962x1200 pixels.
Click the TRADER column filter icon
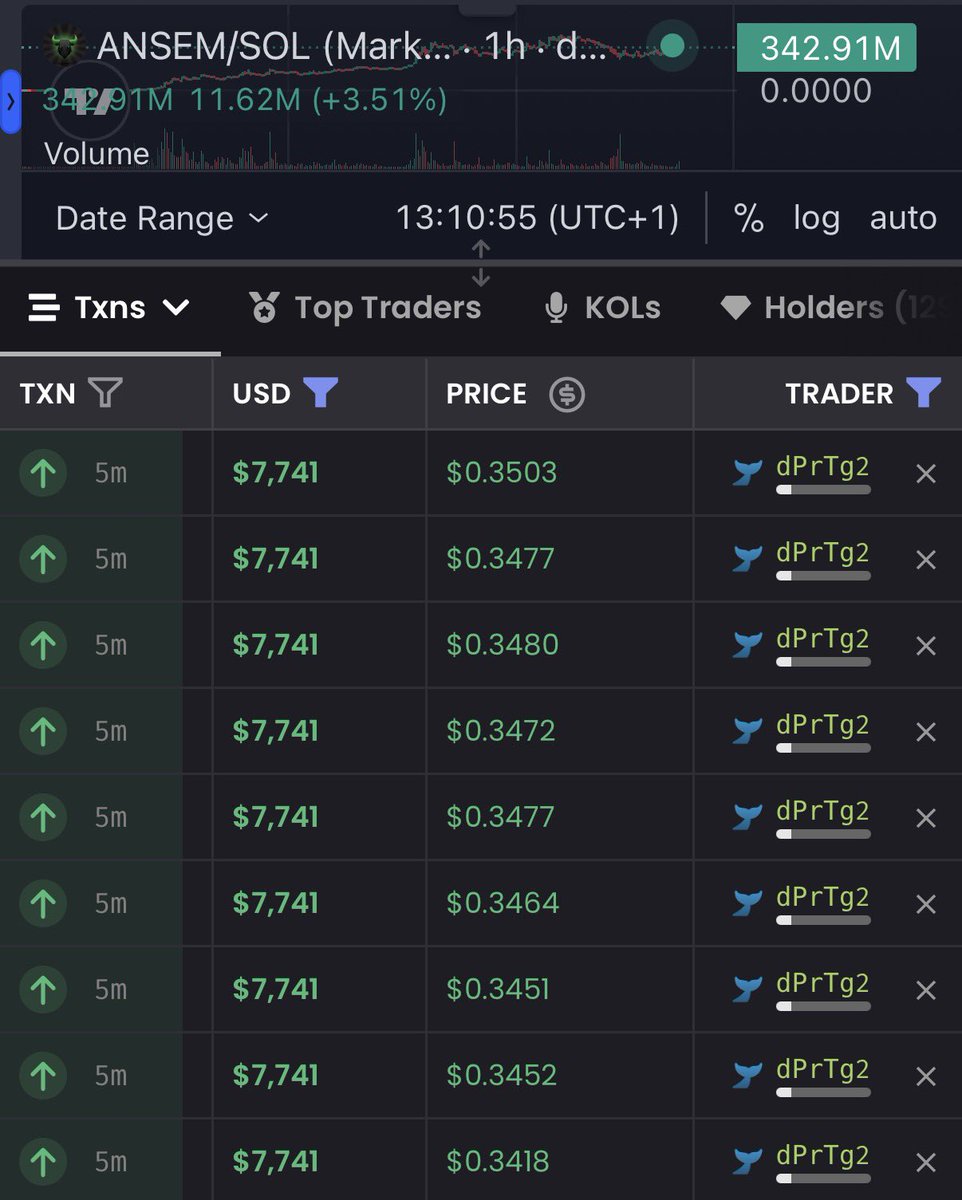click(923, 393)
